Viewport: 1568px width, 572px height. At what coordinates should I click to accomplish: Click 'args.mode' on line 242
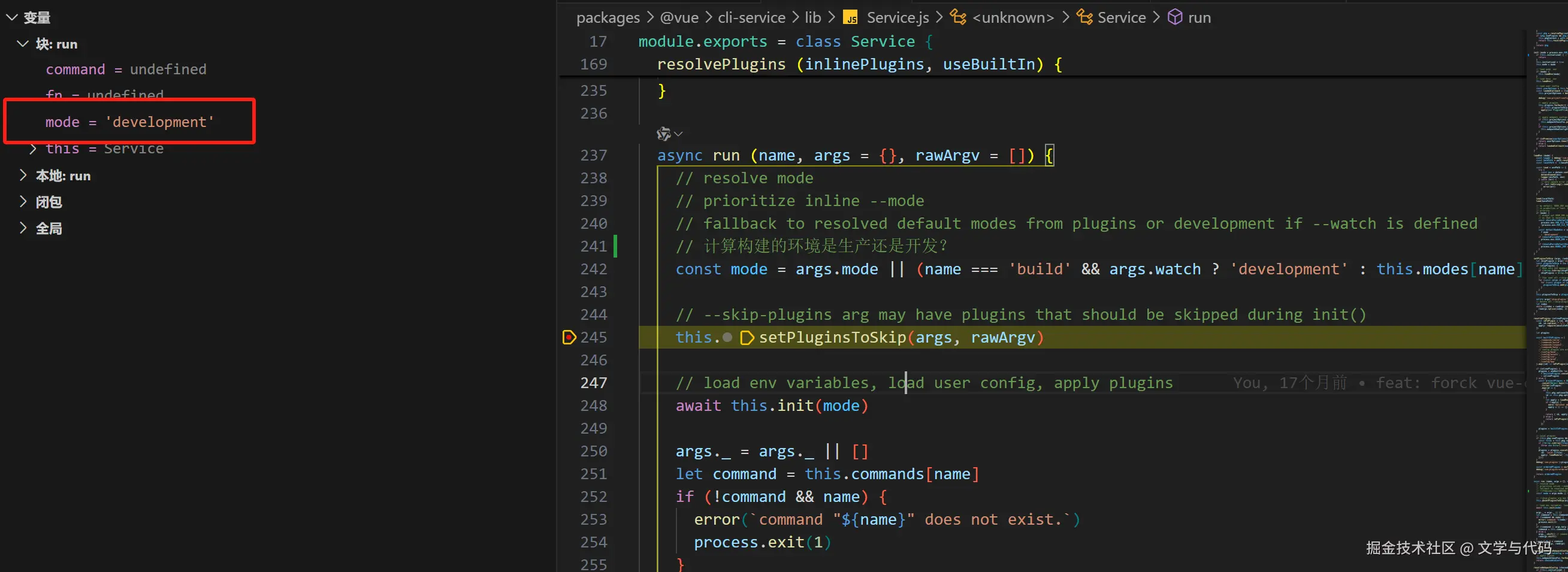836,269
